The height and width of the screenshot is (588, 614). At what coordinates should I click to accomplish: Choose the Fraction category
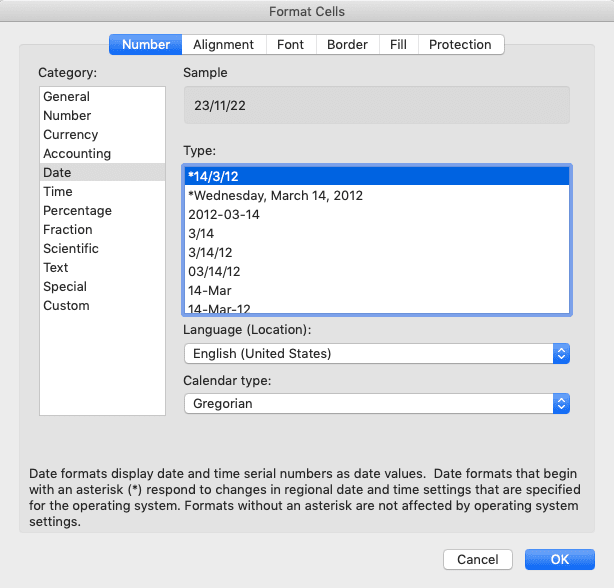(103, 229)
